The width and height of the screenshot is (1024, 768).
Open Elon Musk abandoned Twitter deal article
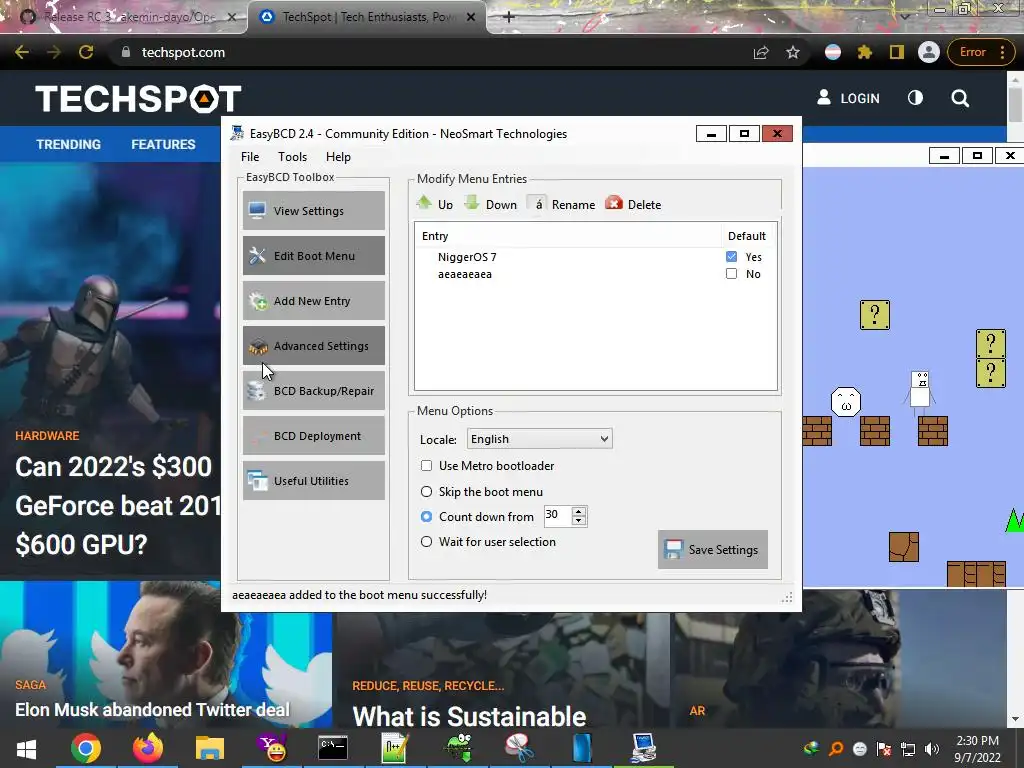(152, 710)
